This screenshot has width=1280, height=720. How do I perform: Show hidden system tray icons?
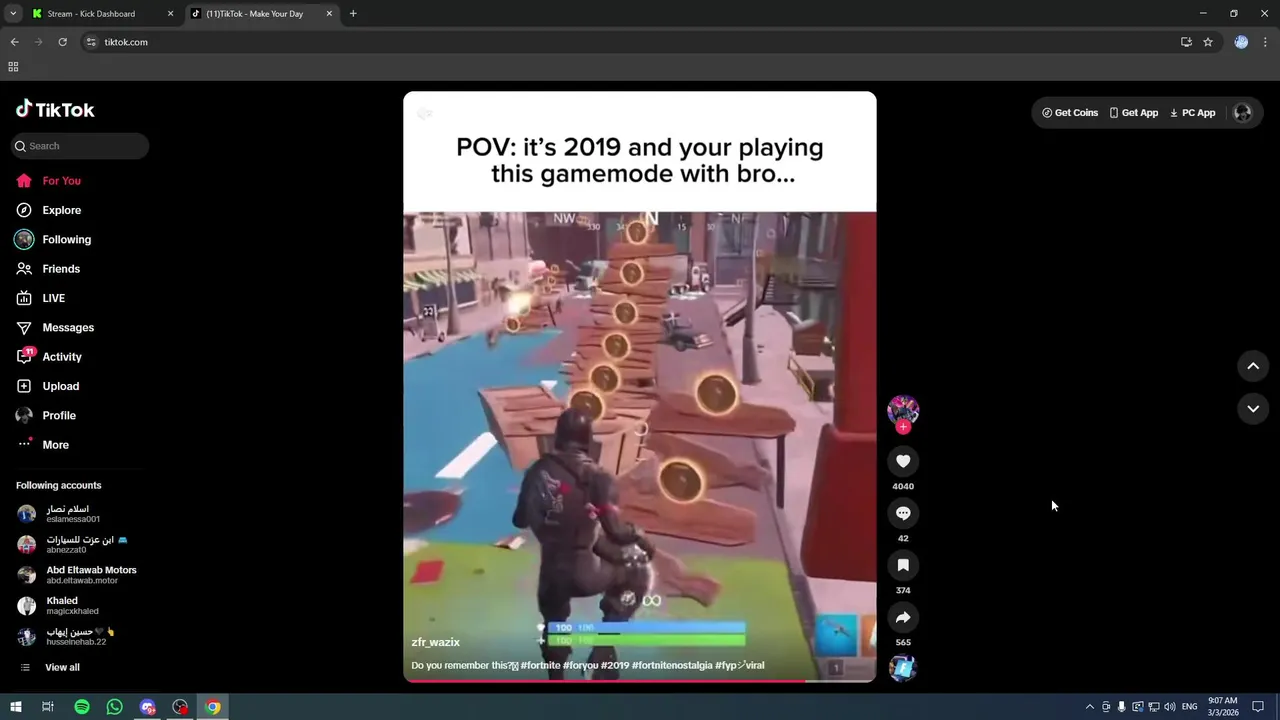[1090, 707]
